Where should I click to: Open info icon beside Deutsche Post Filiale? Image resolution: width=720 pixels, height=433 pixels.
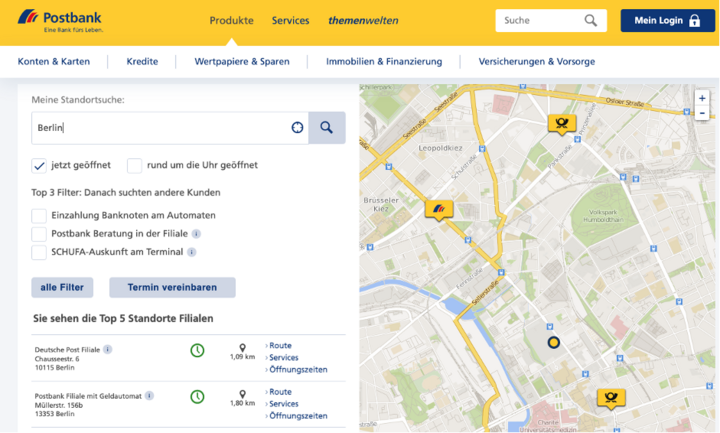[x=107, y=349]
